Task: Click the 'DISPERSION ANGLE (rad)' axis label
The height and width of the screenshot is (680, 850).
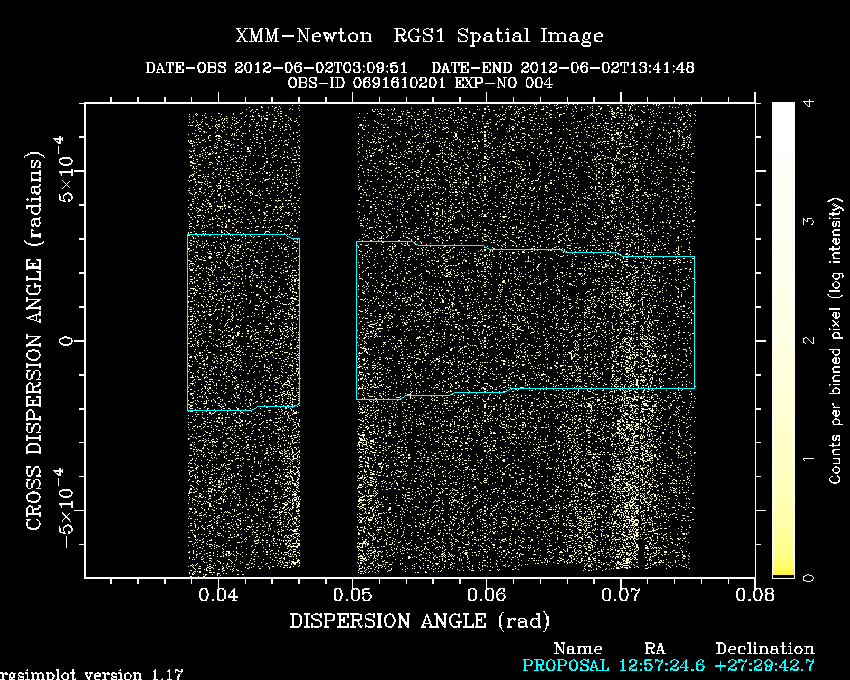Action: point(420,620)
